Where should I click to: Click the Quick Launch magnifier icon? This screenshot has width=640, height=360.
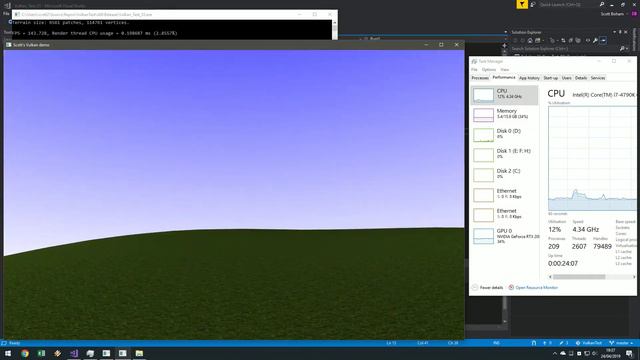pyautogui.click(x=602, y=4)
